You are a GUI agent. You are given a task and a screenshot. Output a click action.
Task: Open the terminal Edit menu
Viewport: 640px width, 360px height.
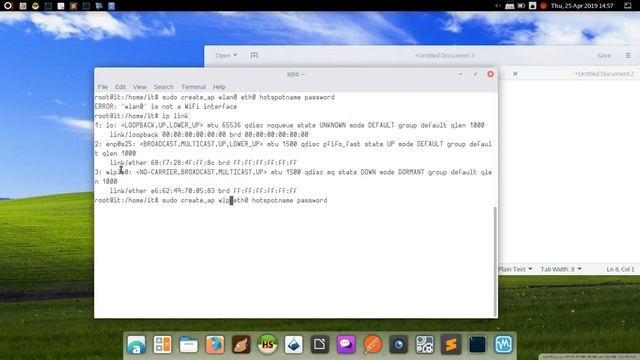pyautogui.click(x=120, y=87)
